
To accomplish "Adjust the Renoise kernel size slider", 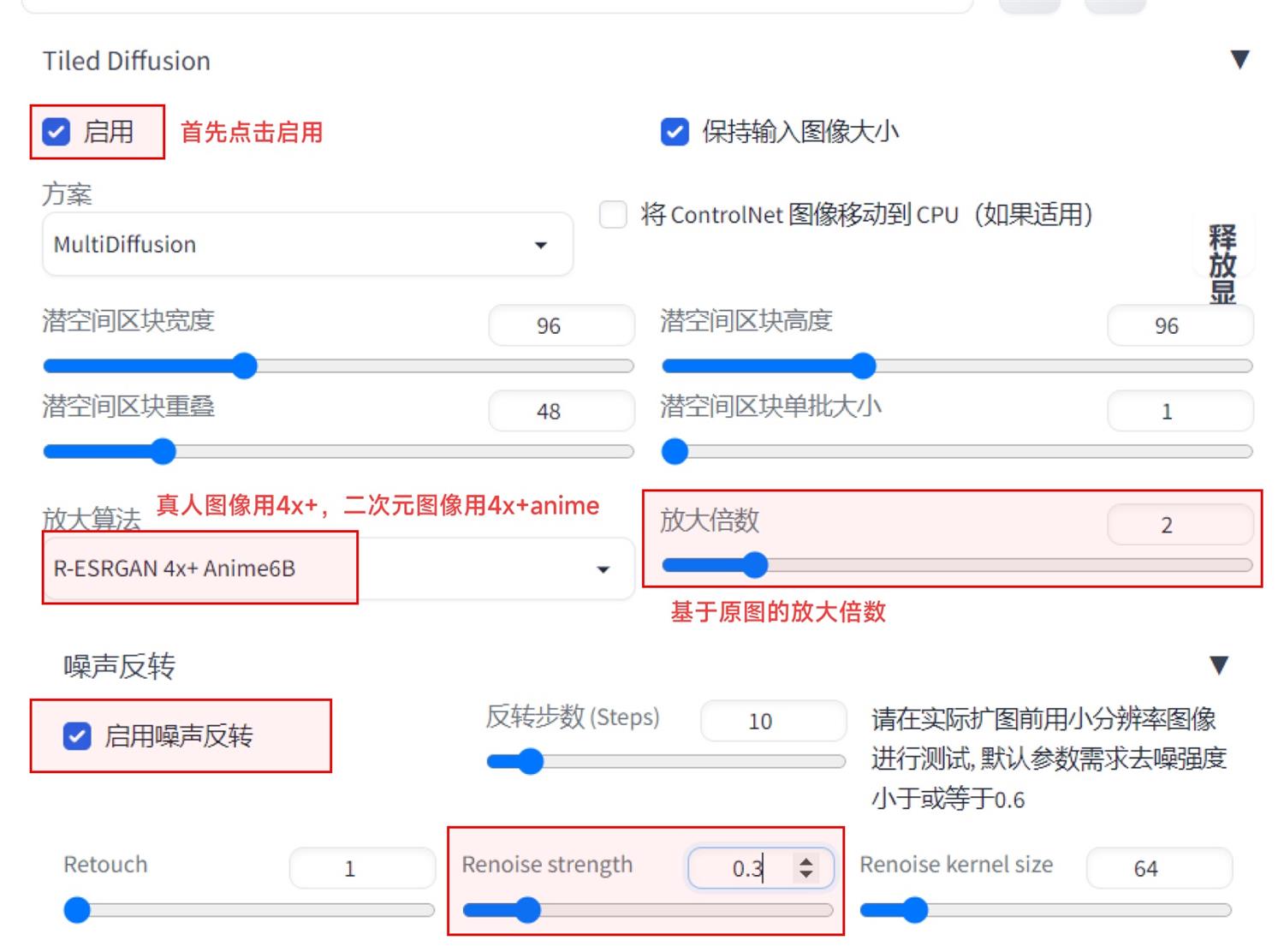I will [x=1046, y=910].
